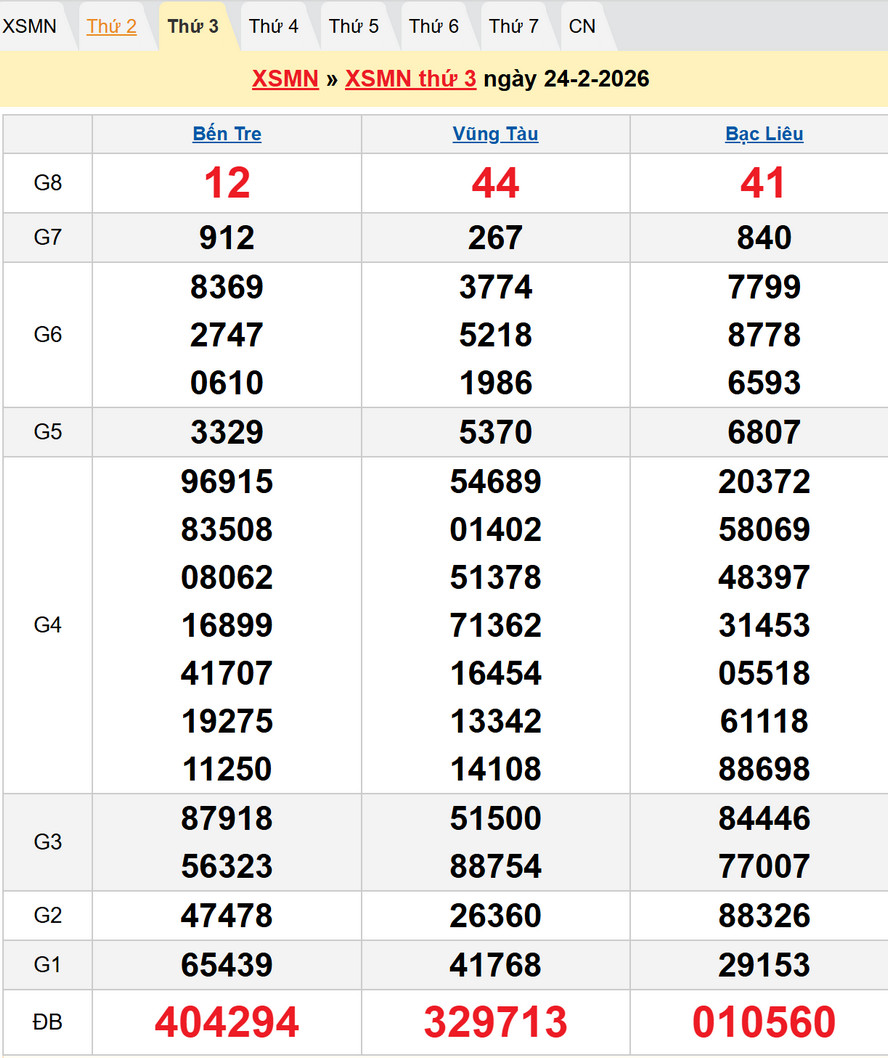The width and height of the screenshot is (888, 1058).
Task: Select the Thứ 7 tab
Action: (514, 26)
